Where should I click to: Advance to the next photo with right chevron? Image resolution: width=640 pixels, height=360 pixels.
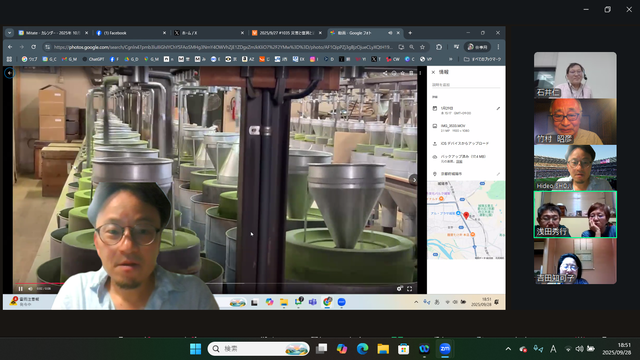(414, 180)
